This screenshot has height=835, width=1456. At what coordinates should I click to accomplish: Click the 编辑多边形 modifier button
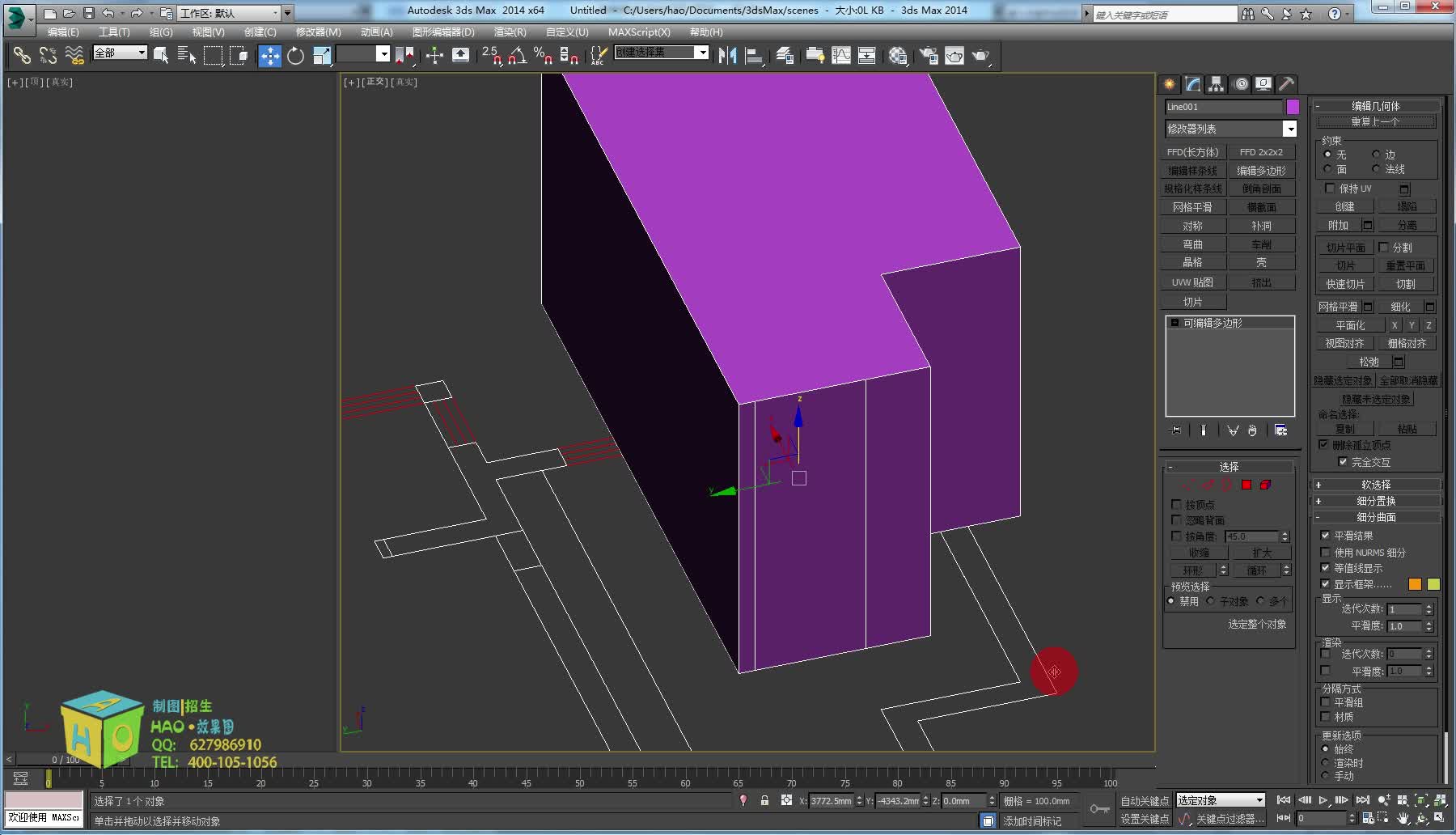(x=1261, y=171)
